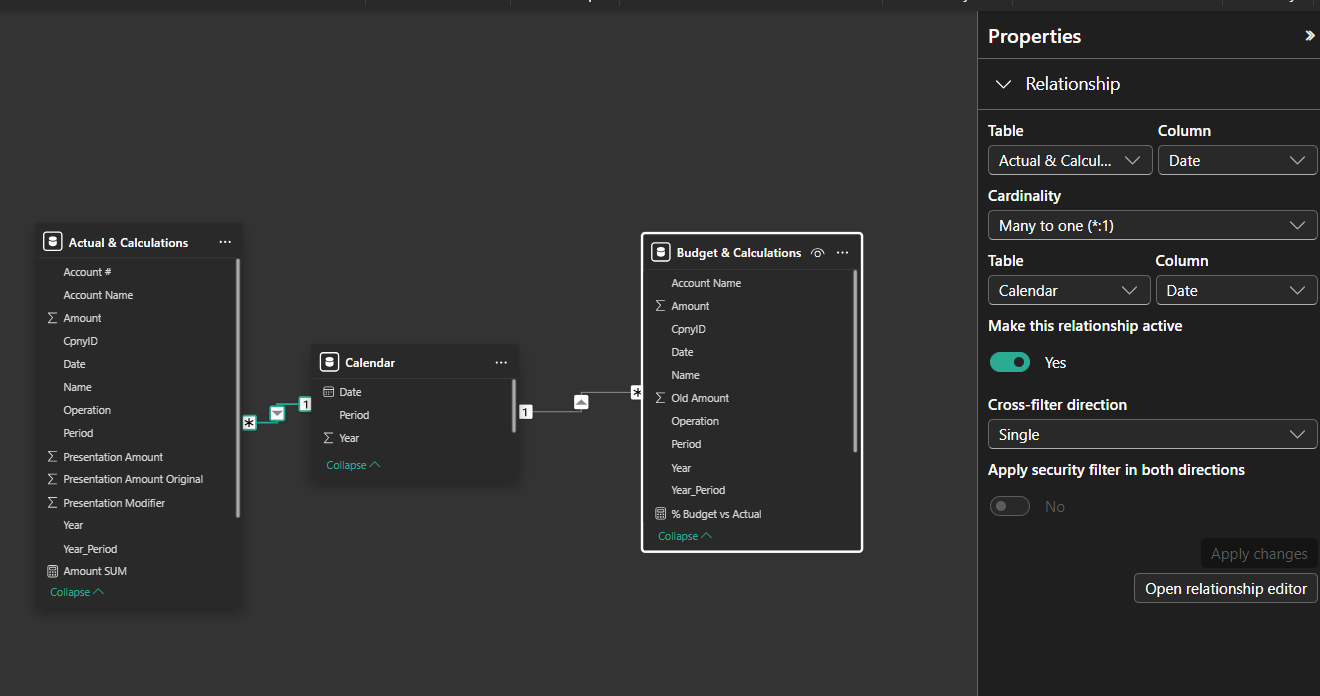This screenshot has width=1320, height=696.
Task: Collapse the Properties pane with double chevron
Action: [1309, 36]
